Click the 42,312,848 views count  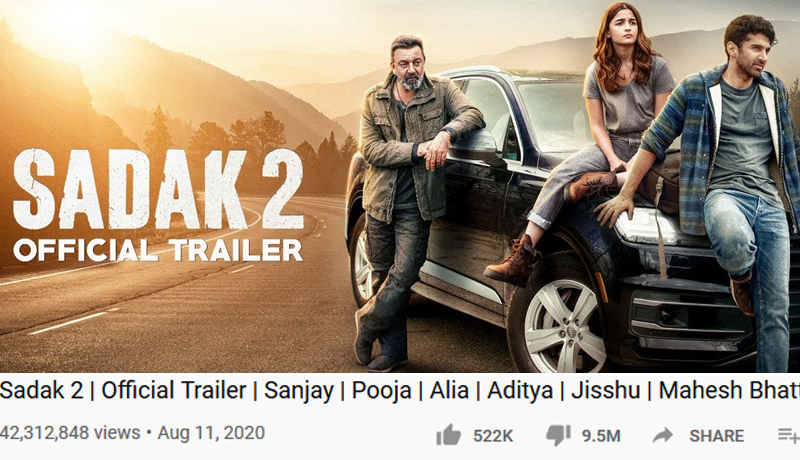tap(70, 433)
